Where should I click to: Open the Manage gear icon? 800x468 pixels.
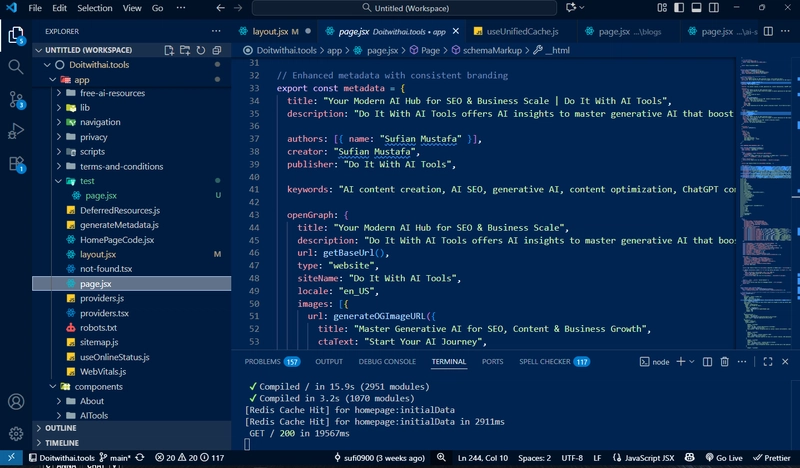pyautogui.click(x=16, y=433)
